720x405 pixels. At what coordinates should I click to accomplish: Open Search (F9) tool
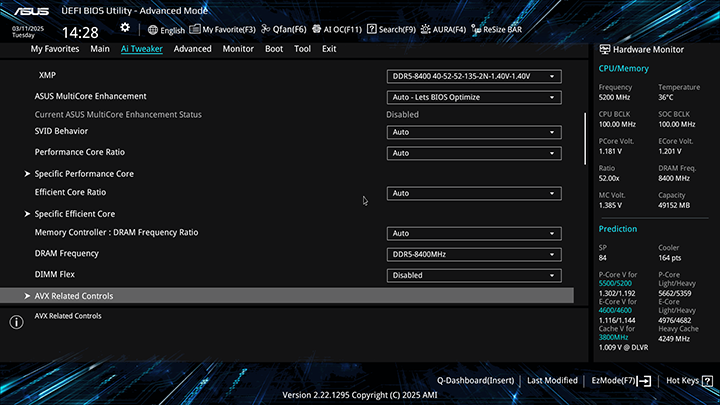[392, 30]
